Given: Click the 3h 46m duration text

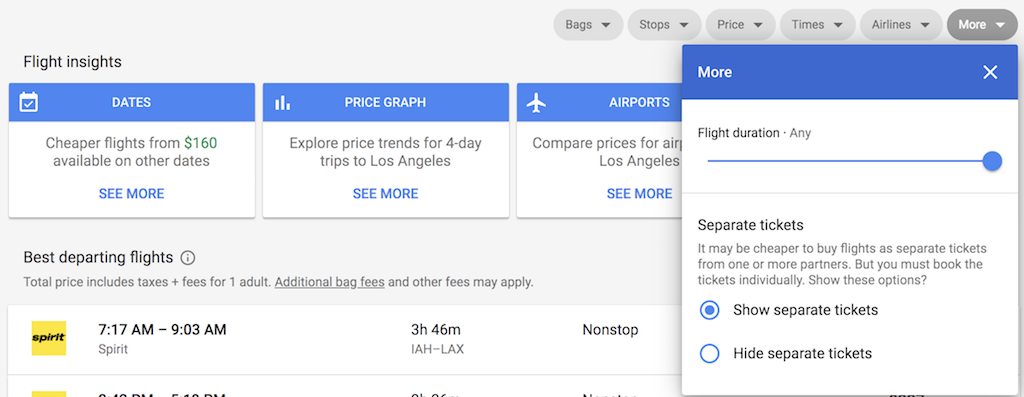Looking at the screenshot, I should pos(436,330).
